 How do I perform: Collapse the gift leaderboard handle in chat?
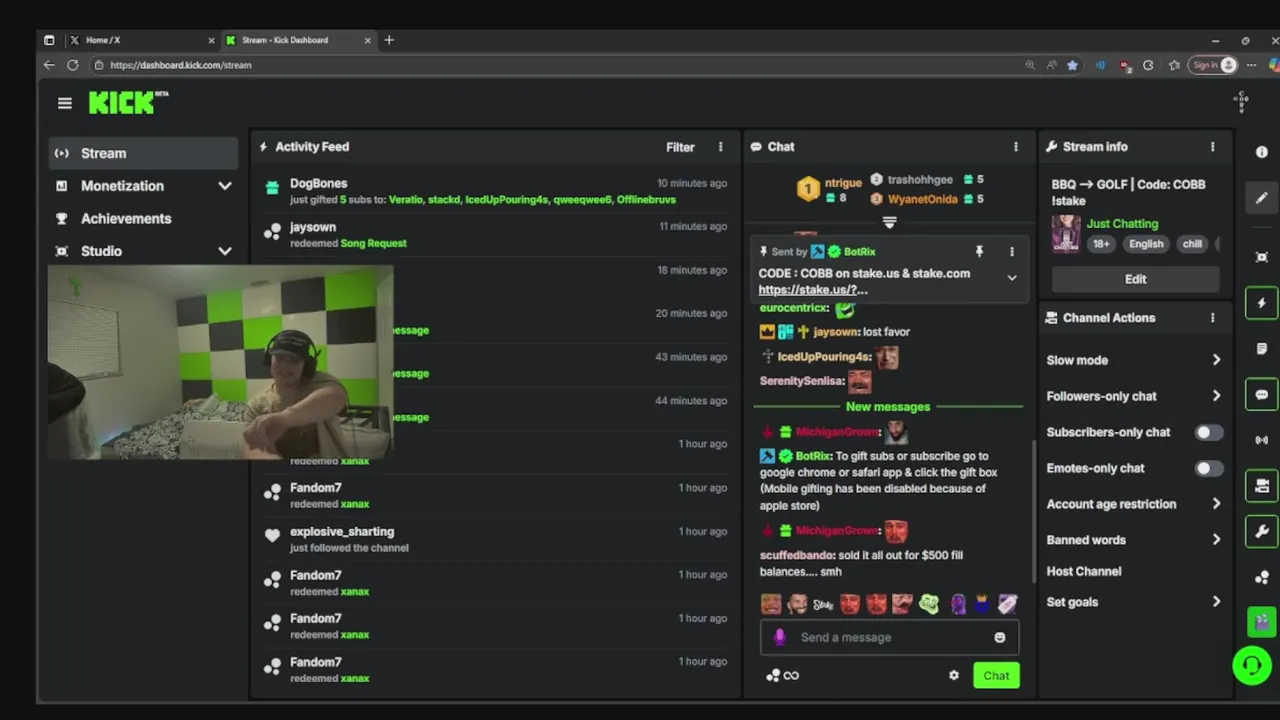[889, 222]
